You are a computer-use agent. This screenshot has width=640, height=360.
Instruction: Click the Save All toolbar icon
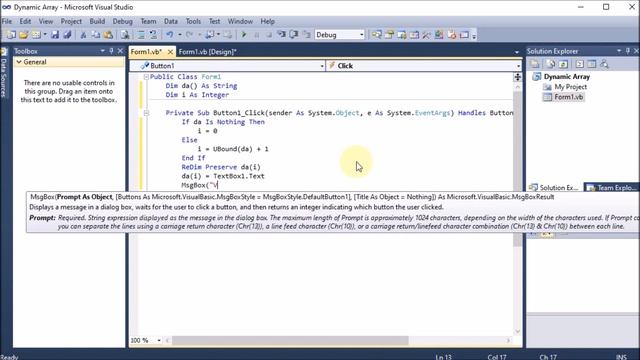pos(67,35)
